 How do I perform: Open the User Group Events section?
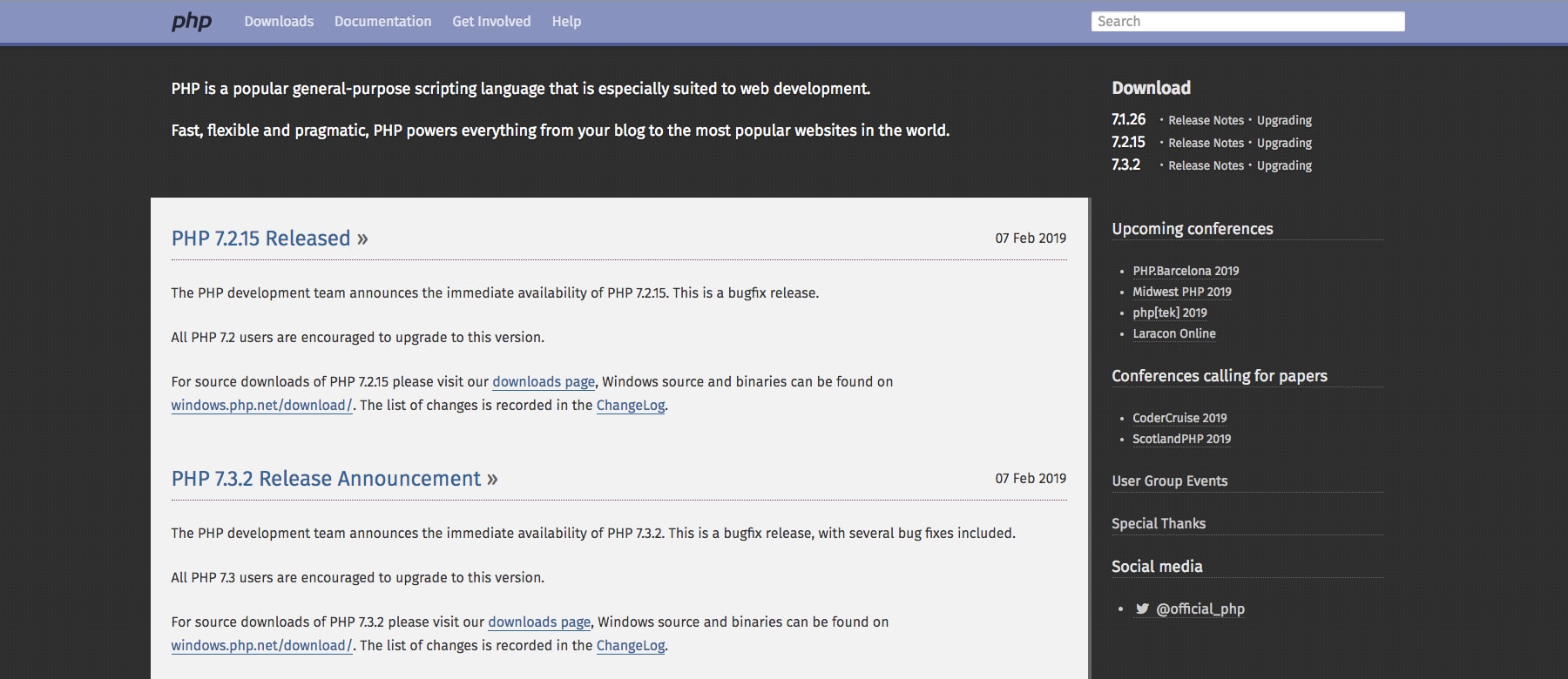[x=1169, y=481]
